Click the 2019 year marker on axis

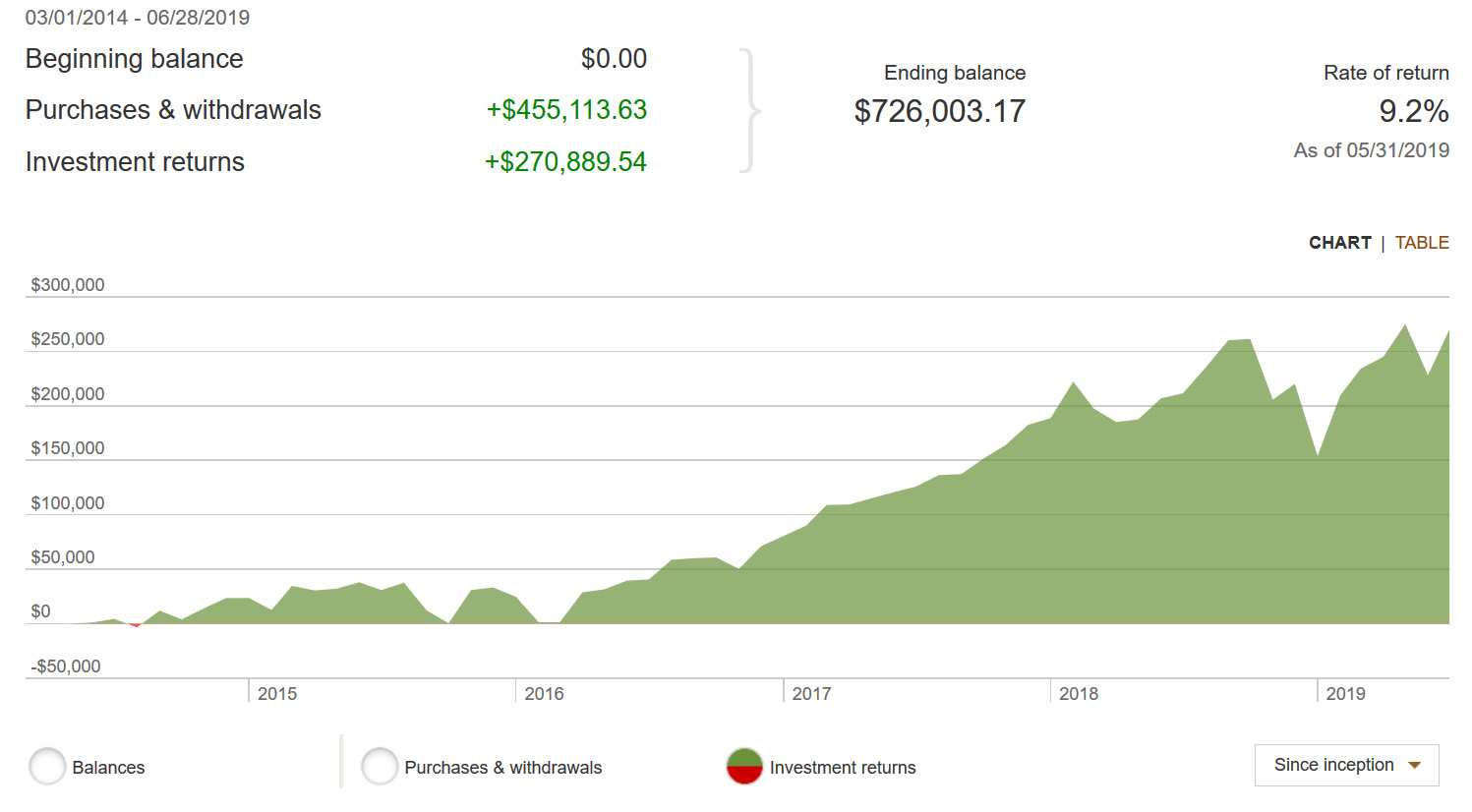click(1345, 694)
